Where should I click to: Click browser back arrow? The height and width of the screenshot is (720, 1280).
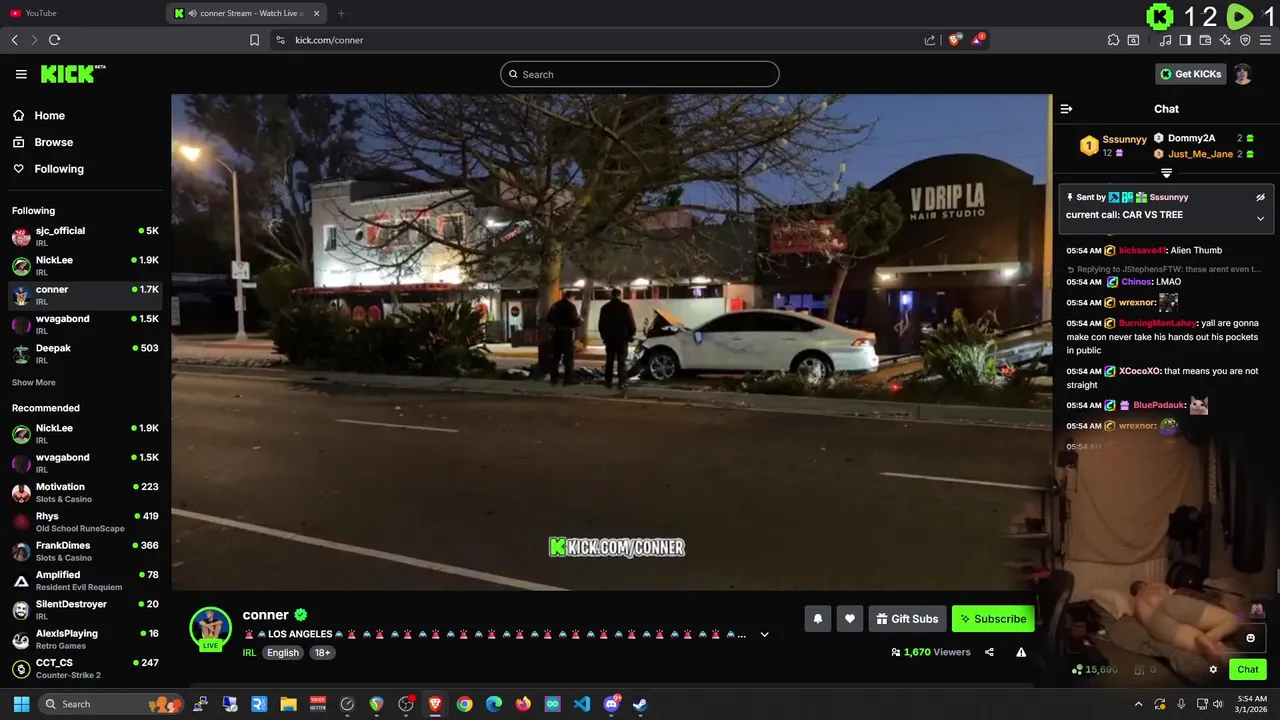tap(14, 40)
